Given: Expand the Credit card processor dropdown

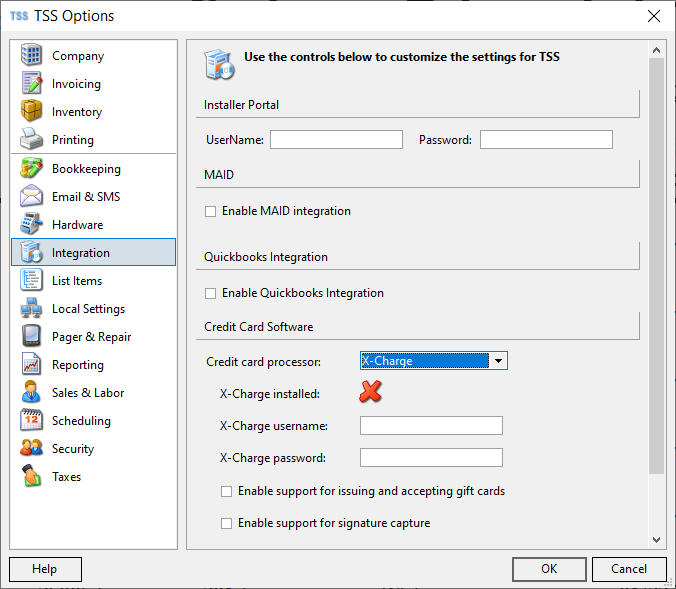Looking at the screenshot, I should (x=498, y=361).
